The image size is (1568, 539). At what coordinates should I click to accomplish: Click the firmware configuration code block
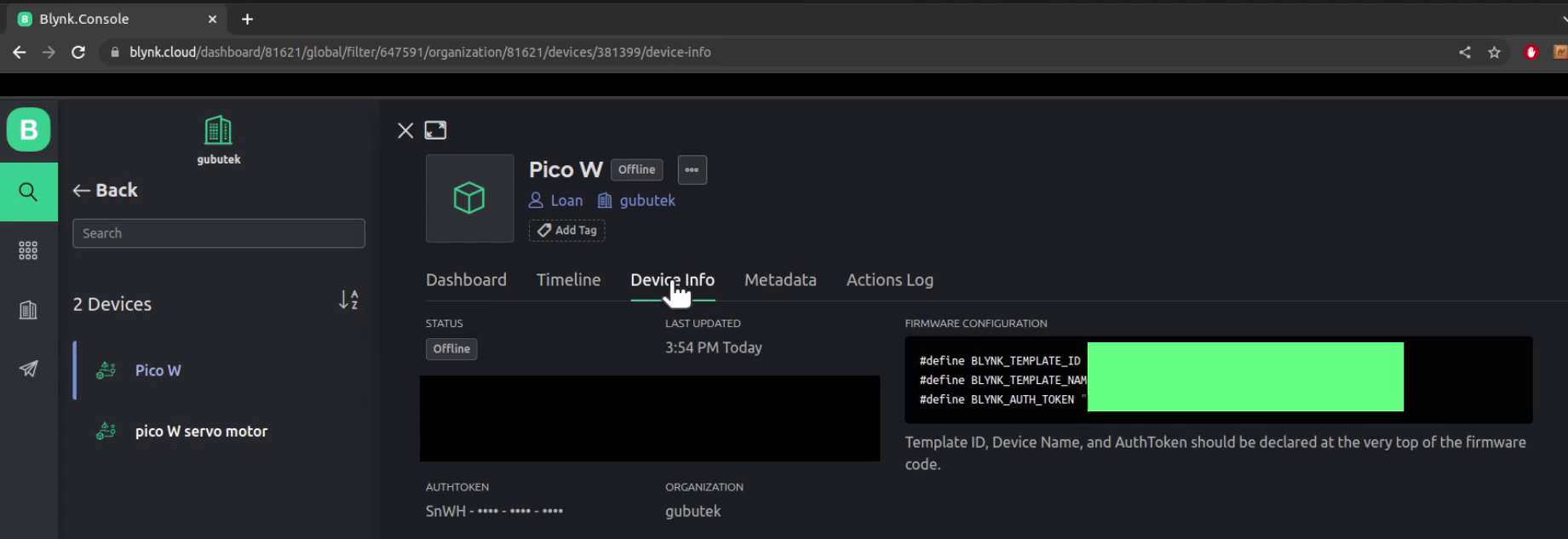point(1219,380)
